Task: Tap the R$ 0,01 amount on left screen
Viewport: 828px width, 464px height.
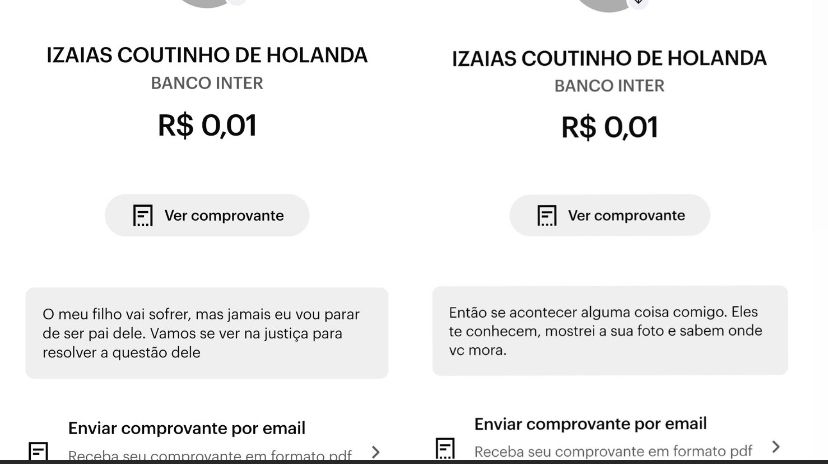Action: (207, 125)
